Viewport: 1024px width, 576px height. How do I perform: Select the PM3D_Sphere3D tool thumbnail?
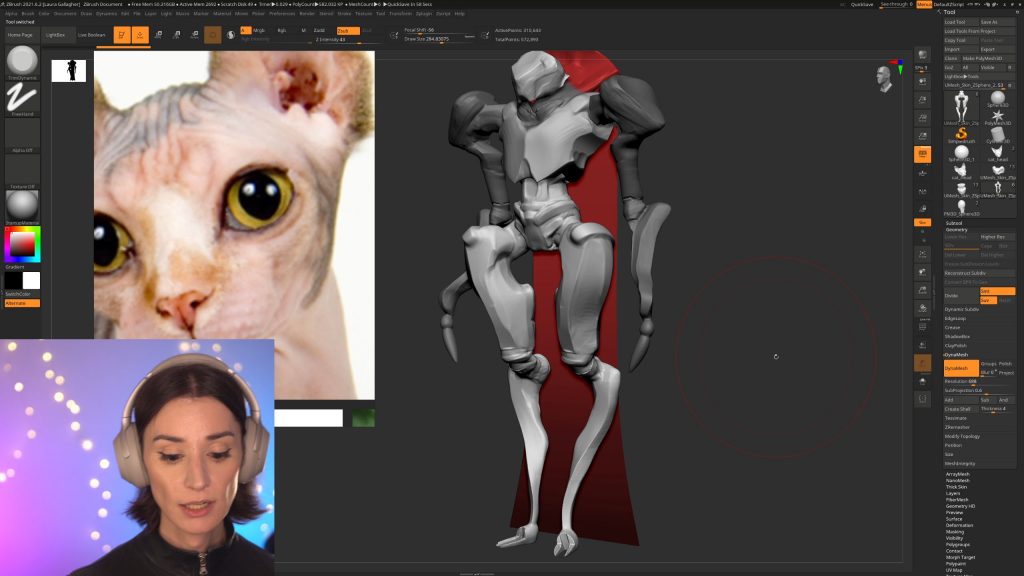(961, 207)
